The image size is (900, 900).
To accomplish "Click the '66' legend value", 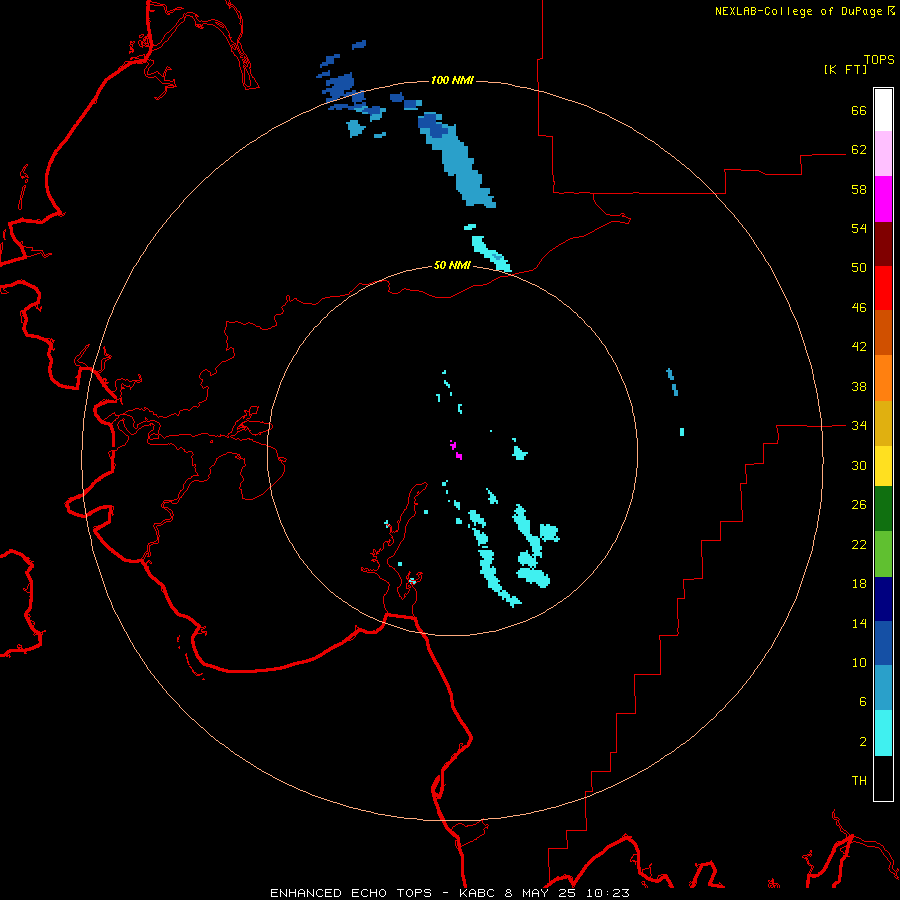I will (x=859, y=110).
